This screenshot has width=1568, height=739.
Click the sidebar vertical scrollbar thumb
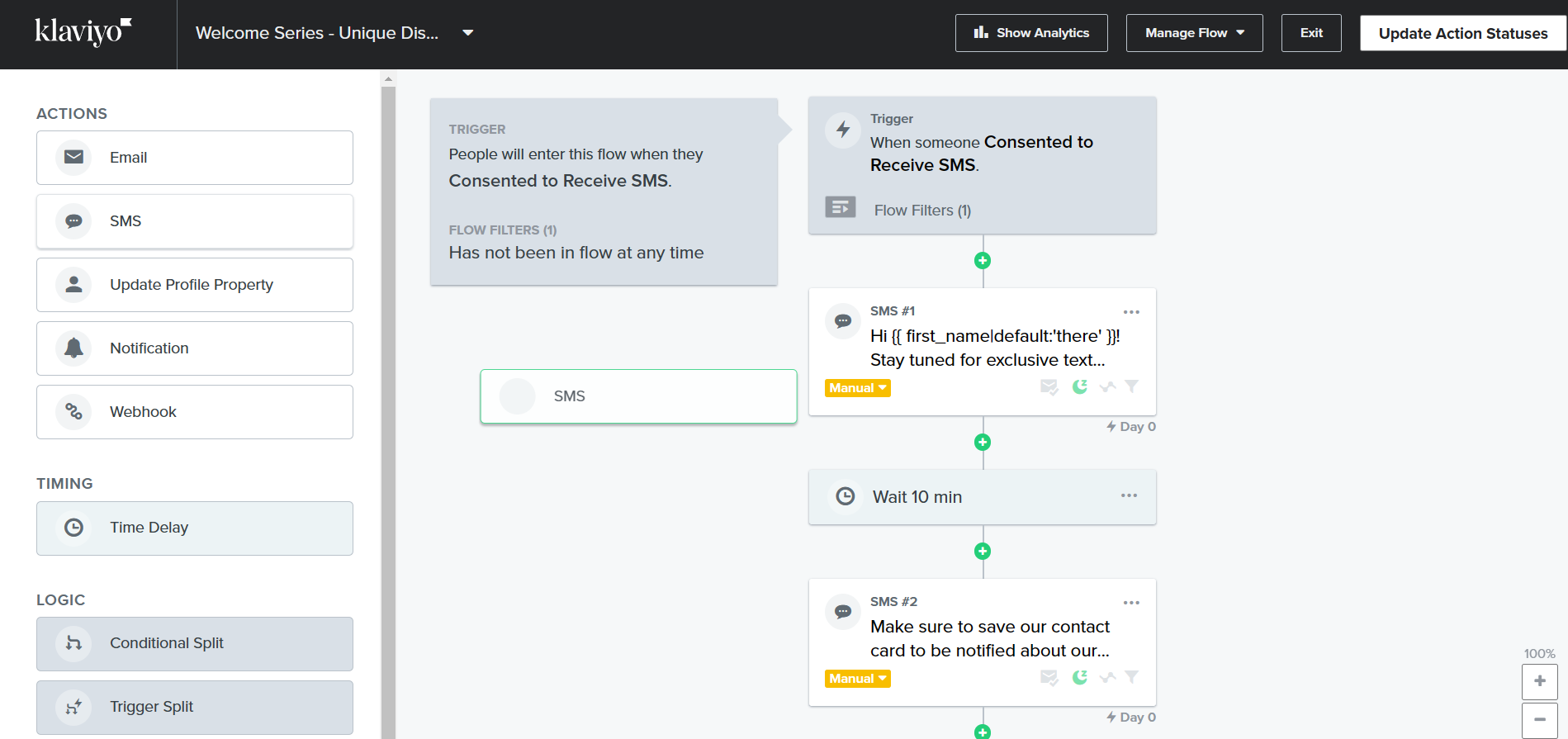click(388, 413)
